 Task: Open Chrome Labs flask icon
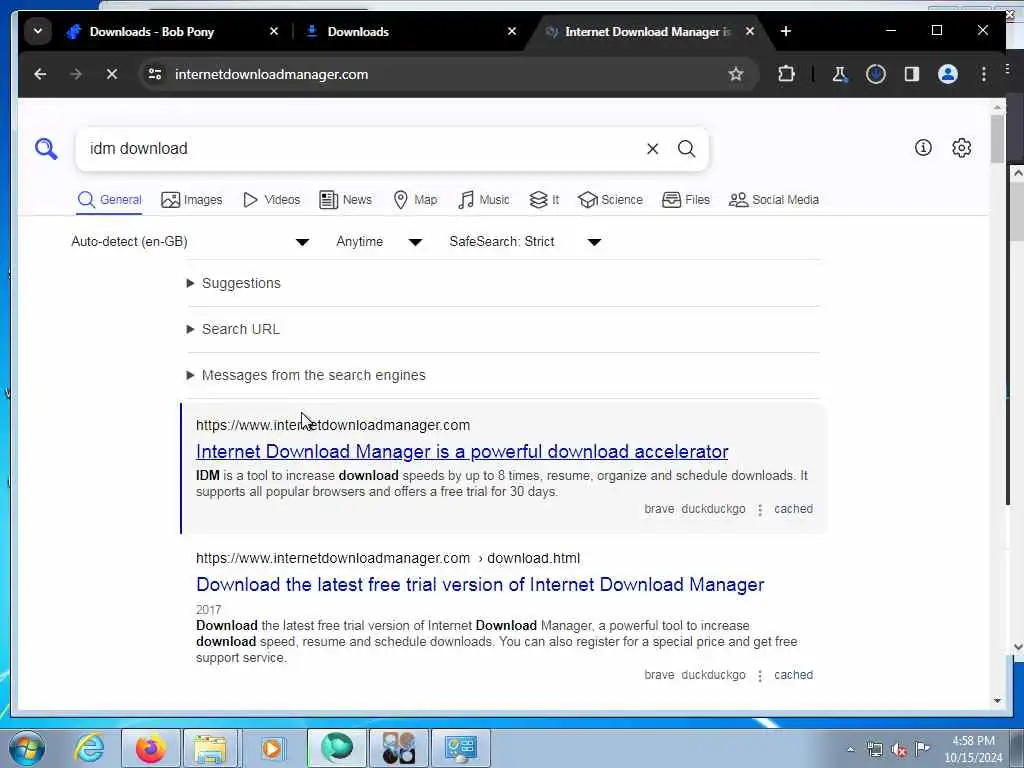point(840,74)
